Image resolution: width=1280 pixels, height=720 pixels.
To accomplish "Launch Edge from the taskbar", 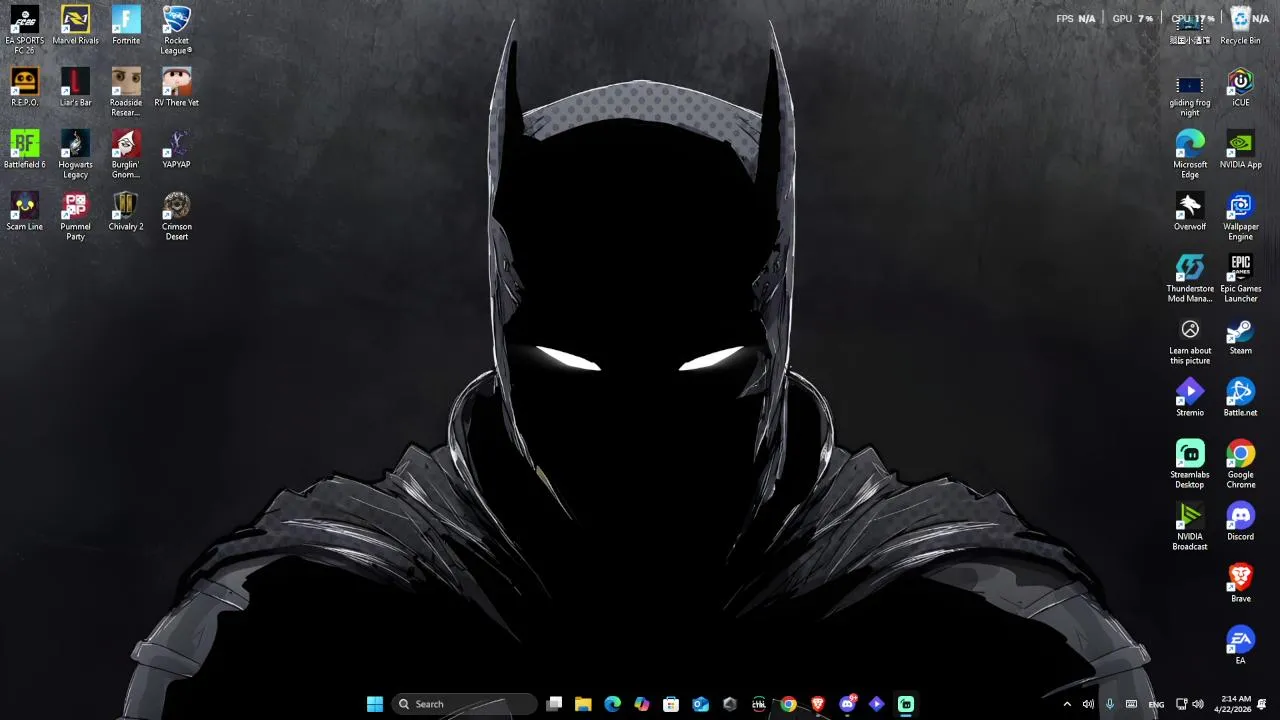I will click(612, 704).
